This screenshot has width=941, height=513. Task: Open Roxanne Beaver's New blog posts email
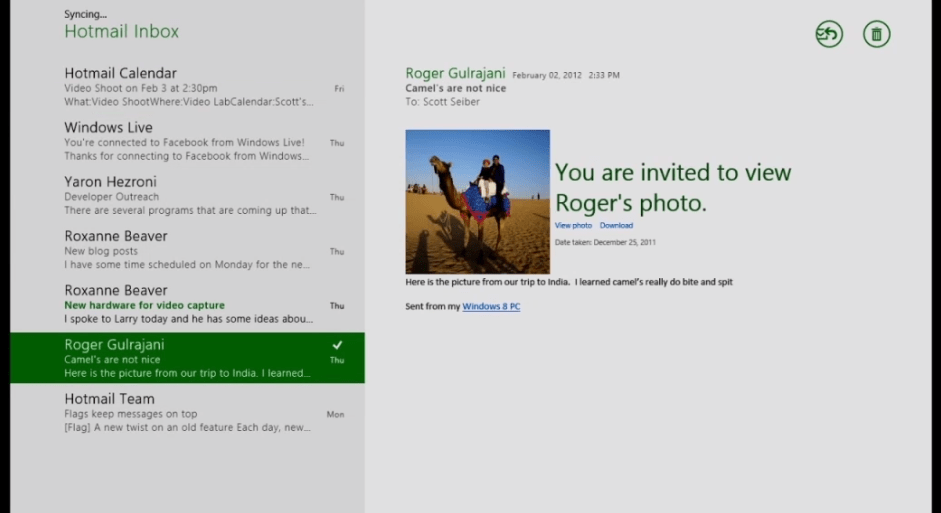click(x=187, y=250)
